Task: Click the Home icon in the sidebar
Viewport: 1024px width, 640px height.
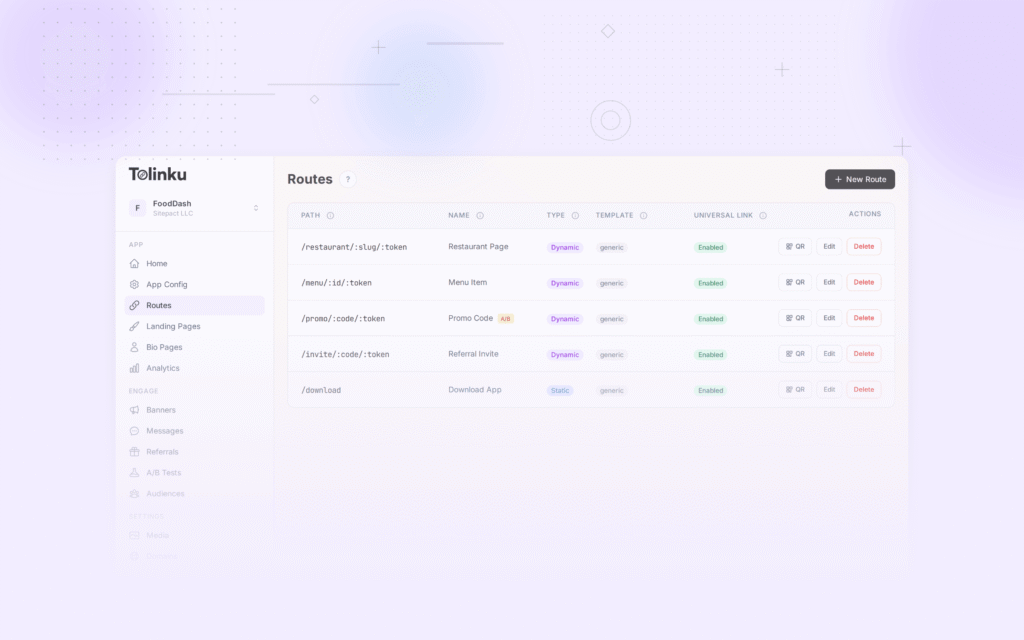Action: point(135,263)
